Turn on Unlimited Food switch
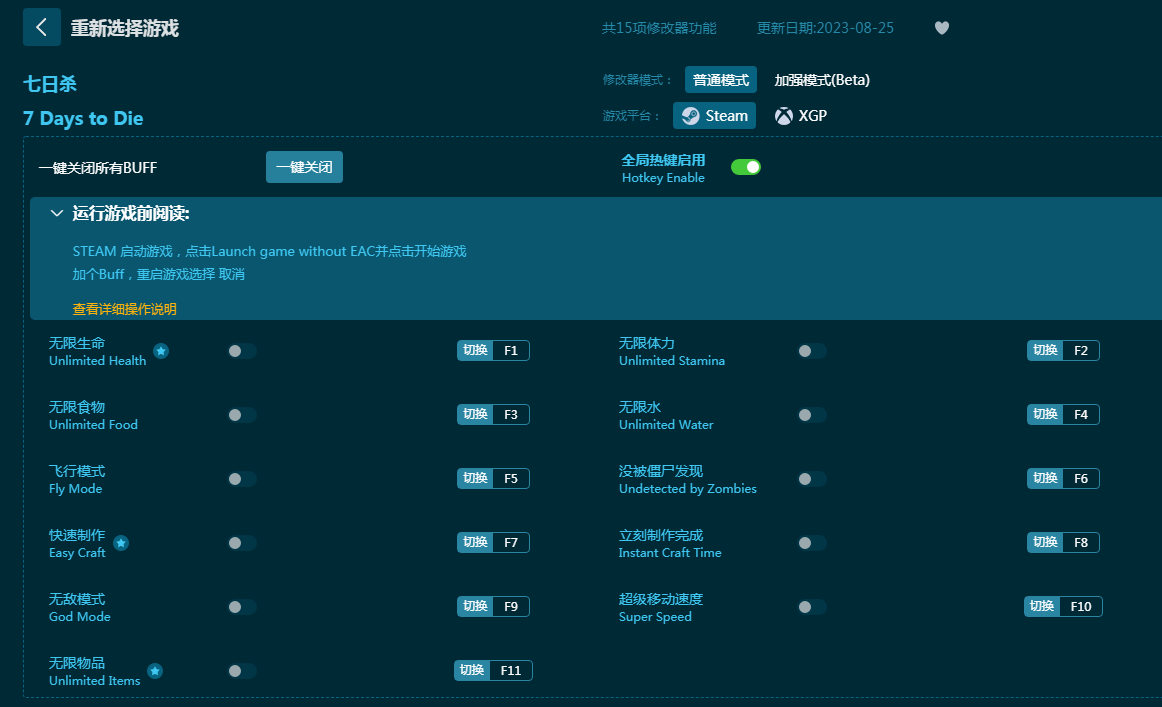The height and width of the screenshot is (707, 1162). tap(242, 415)
